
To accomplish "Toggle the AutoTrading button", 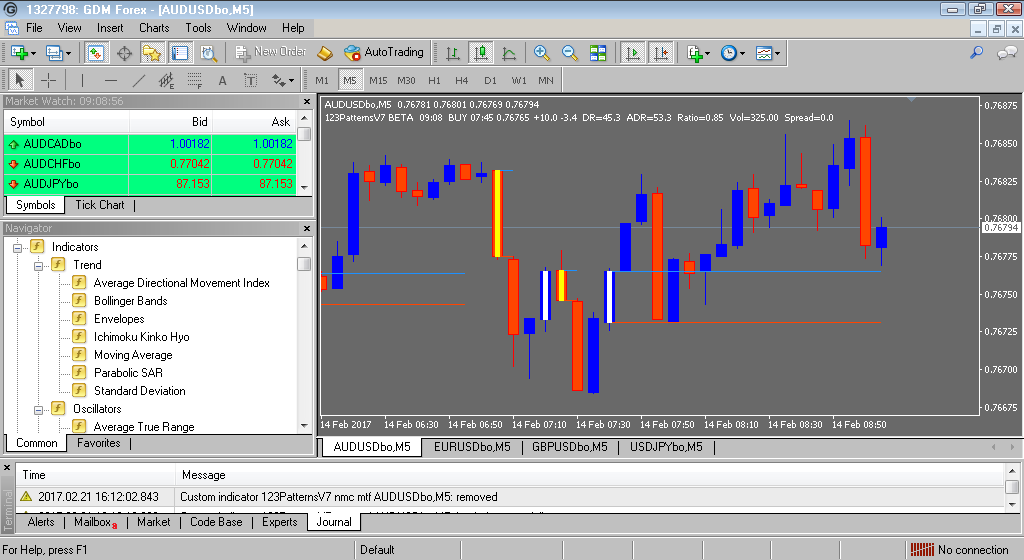I will click(x=384, y=52).
